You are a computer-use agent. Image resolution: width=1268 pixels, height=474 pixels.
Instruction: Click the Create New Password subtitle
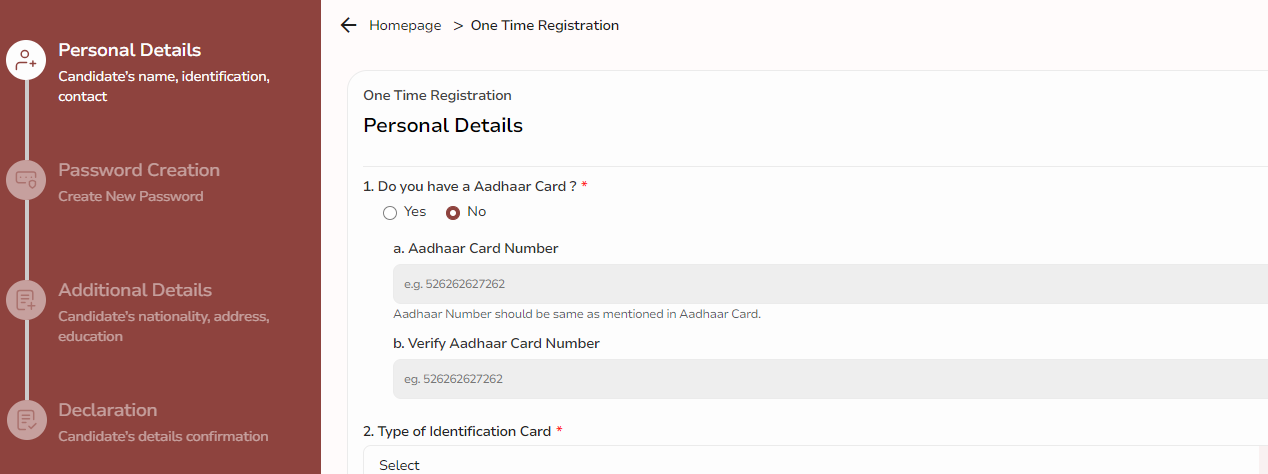(x=131, y=196)
